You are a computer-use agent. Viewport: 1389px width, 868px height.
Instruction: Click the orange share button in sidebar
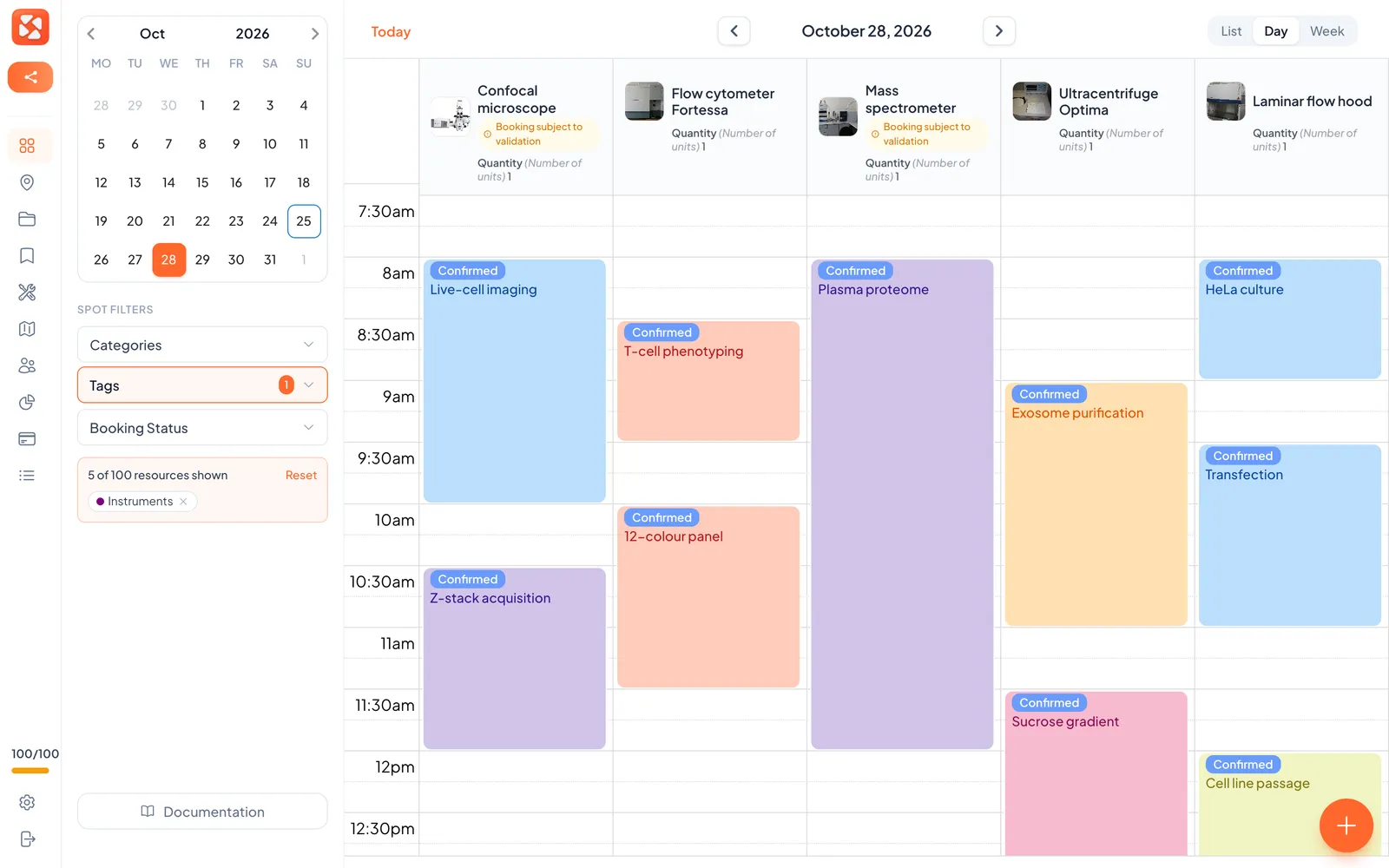(x=30, y=77)
